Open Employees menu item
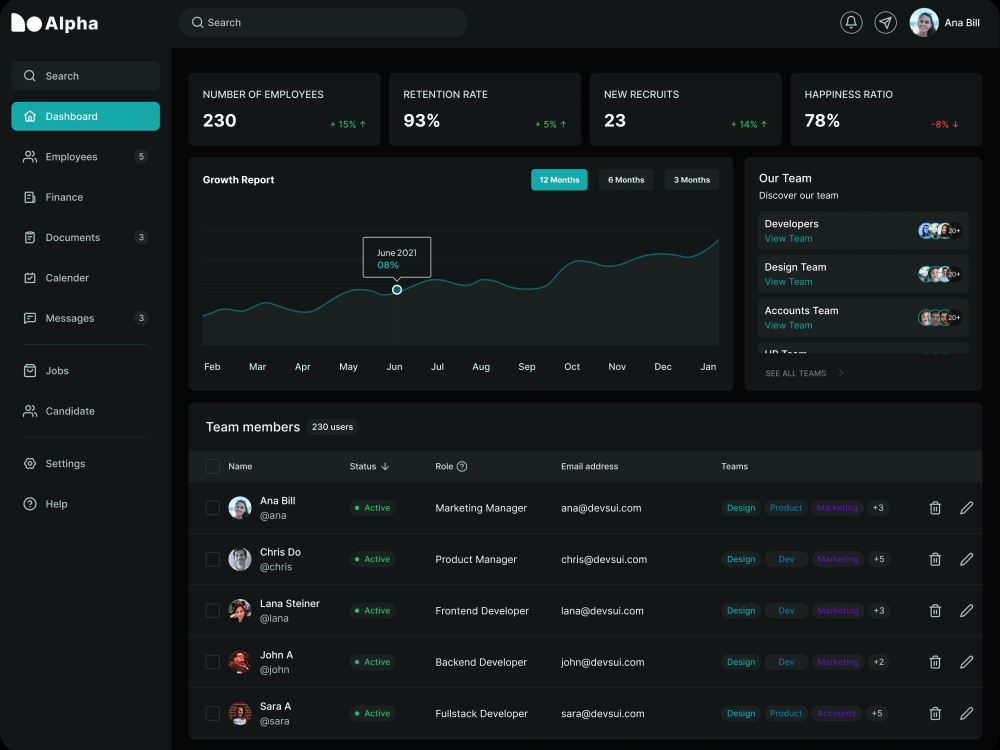 (85, 157)
